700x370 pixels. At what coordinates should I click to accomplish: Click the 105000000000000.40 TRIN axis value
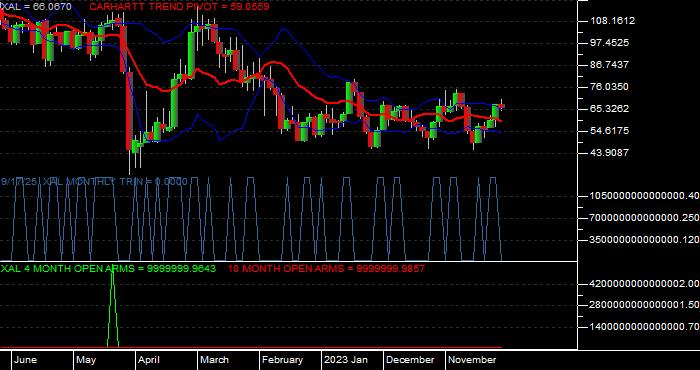pos(644,196)
